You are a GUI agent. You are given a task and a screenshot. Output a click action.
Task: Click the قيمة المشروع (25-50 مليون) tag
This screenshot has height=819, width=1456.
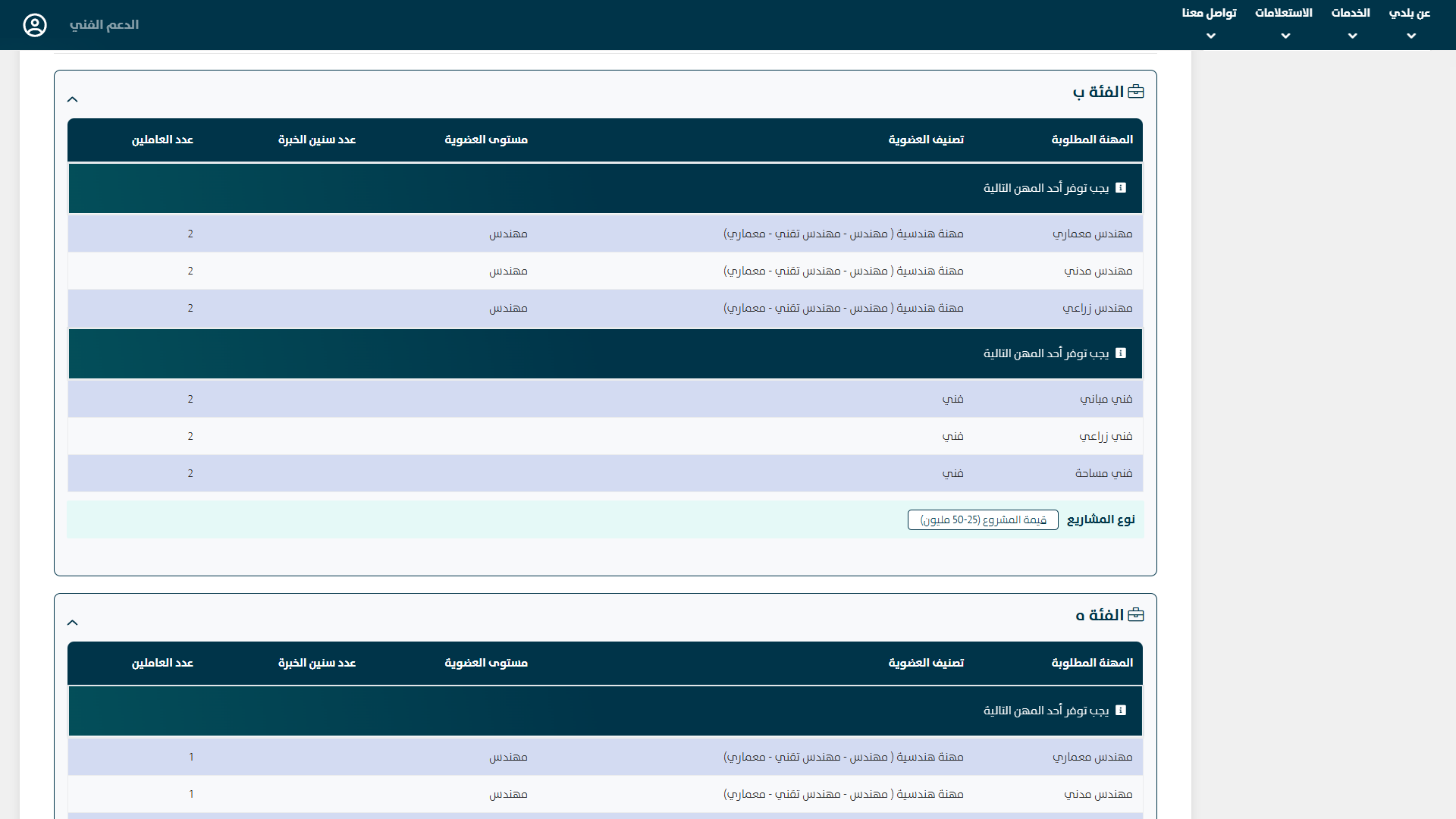pyautogui.click(x=983, y=519)
